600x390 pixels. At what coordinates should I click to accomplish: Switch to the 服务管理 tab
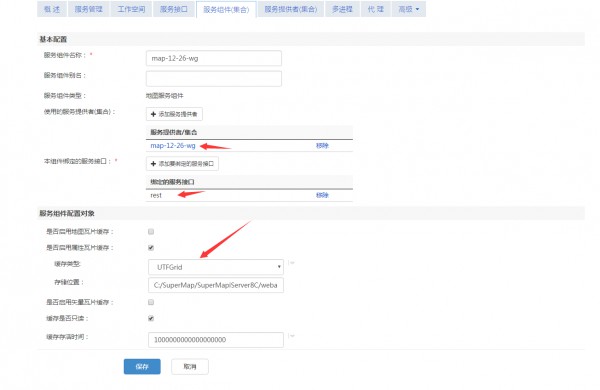88,9
